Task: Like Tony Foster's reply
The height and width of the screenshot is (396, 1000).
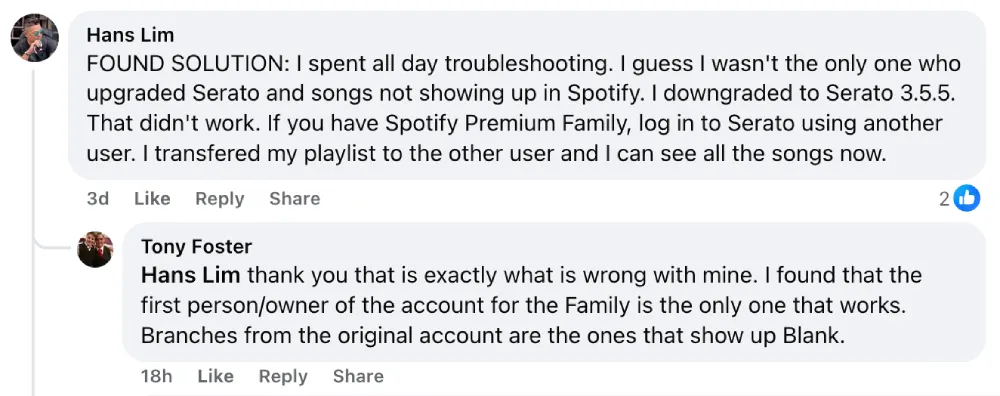Action: coord(216,377)
